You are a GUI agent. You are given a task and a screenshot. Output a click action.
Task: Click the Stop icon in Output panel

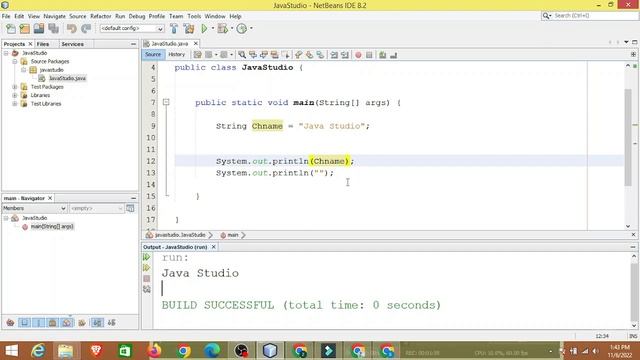(147, 278)
